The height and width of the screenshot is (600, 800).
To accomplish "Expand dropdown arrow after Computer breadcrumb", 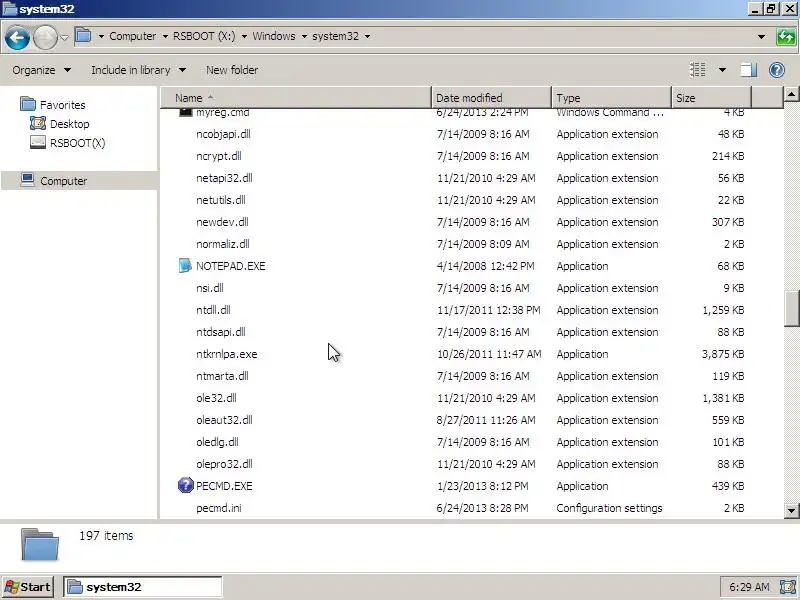I will 165,36.
